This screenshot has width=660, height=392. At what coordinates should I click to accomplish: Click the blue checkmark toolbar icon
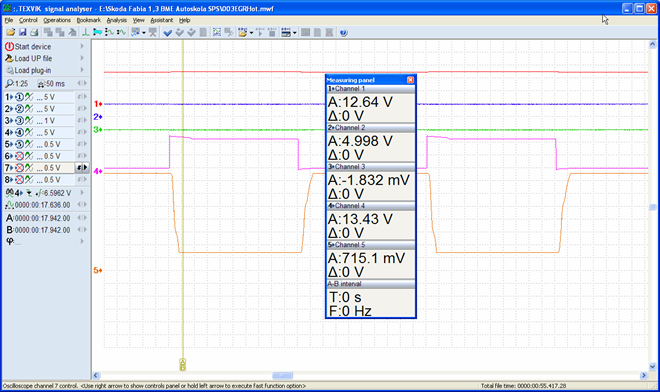point(168,32)
